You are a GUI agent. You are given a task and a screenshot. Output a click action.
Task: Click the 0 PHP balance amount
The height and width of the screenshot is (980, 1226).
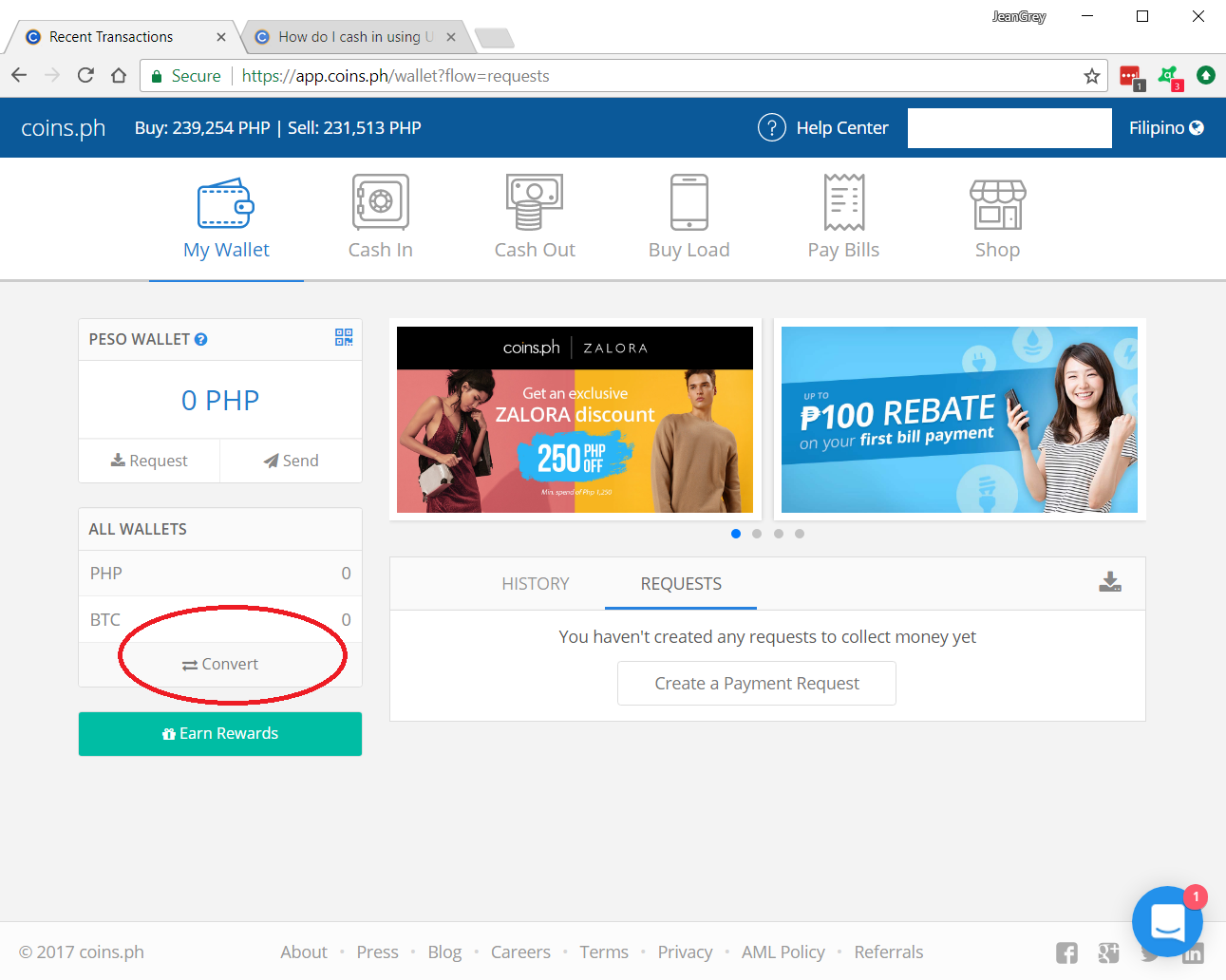[x=220, y=400]
